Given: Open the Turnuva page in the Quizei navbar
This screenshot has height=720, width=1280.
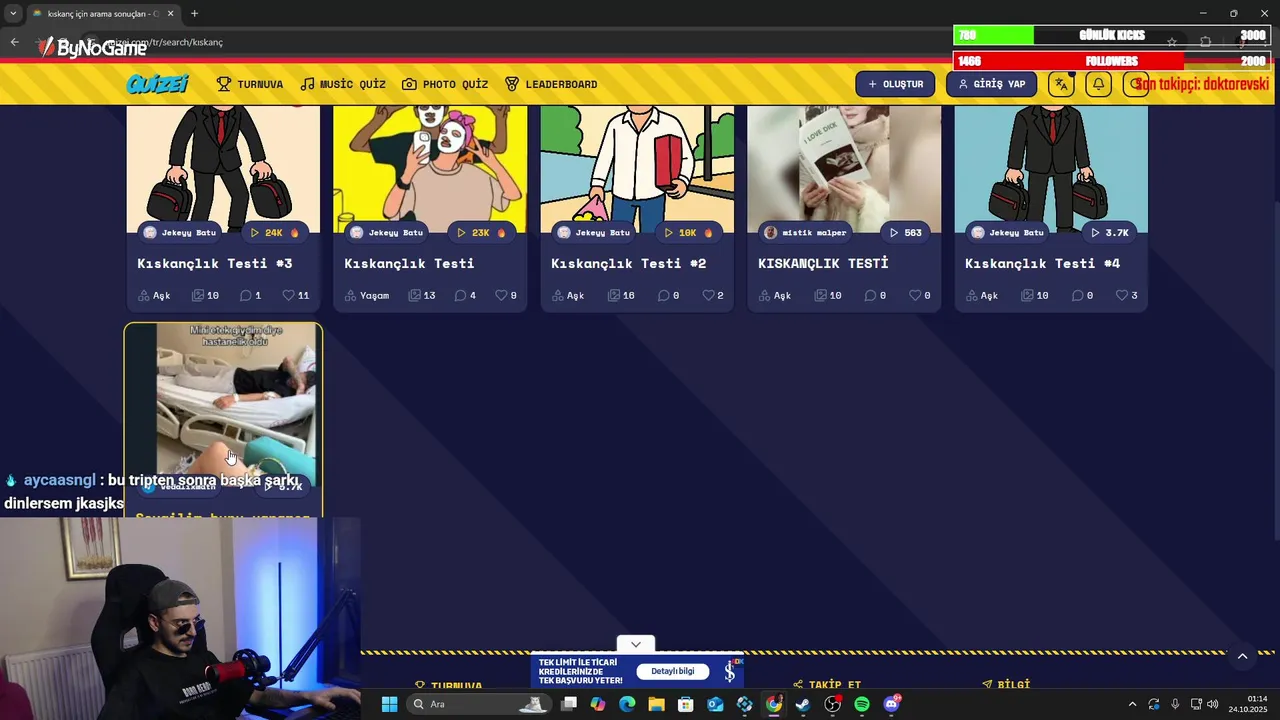Looking at the screenshot, I should pyautogui.click(x=250, y=84).
